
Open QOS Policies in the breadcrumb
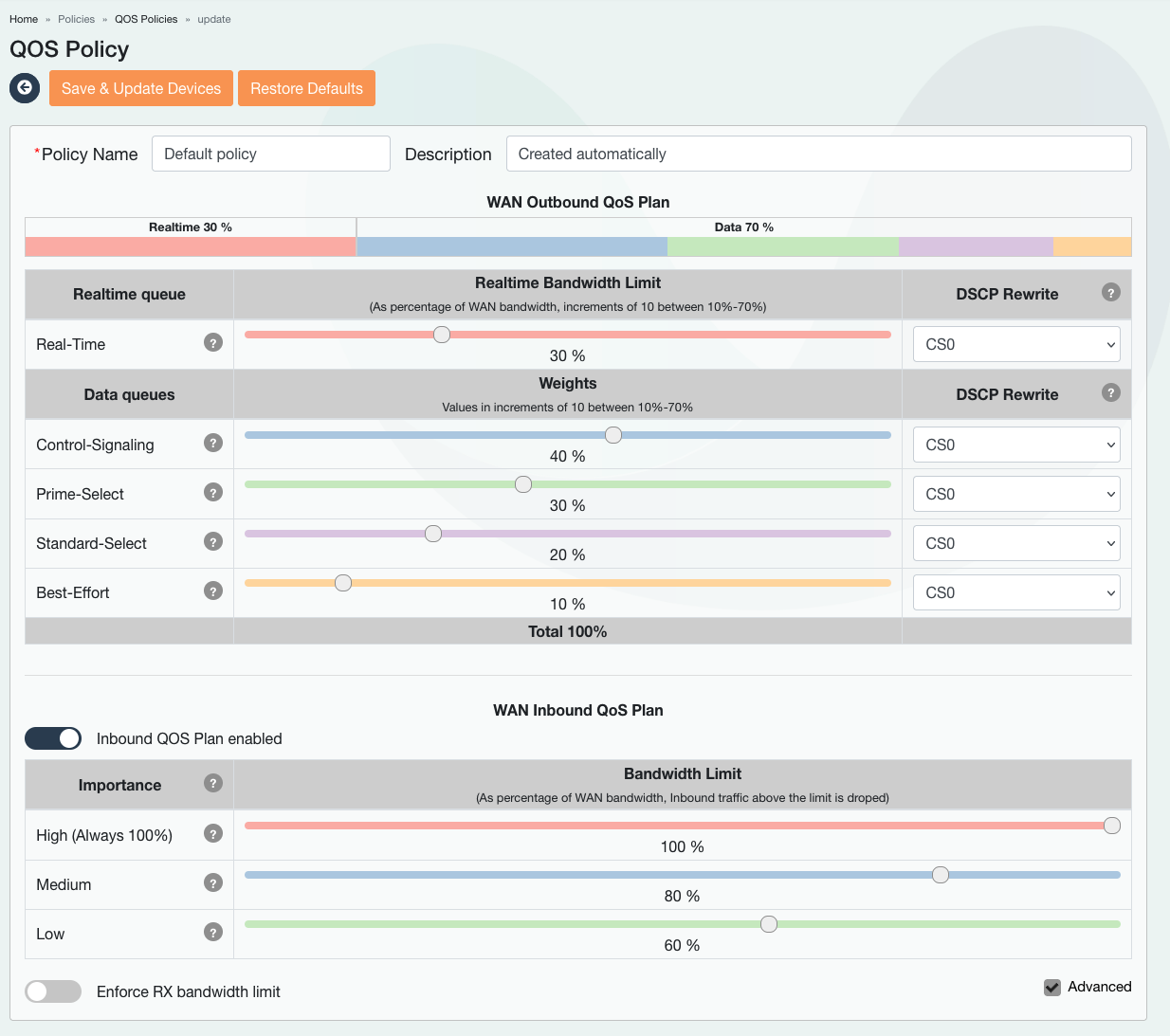coord(146,19)
